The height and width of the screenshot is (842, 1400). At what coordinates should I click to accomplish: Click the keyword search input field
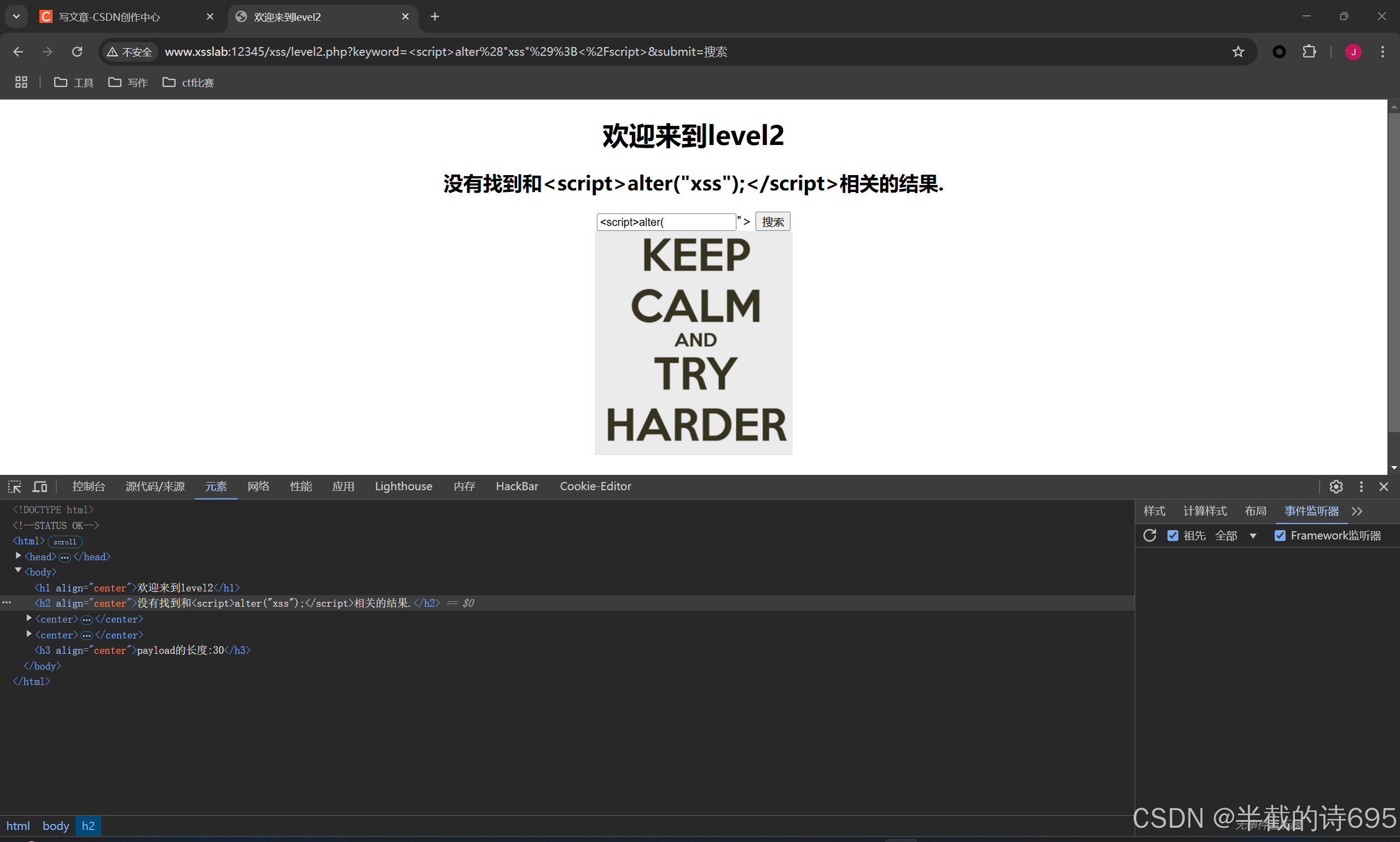[x=666, y=222]
